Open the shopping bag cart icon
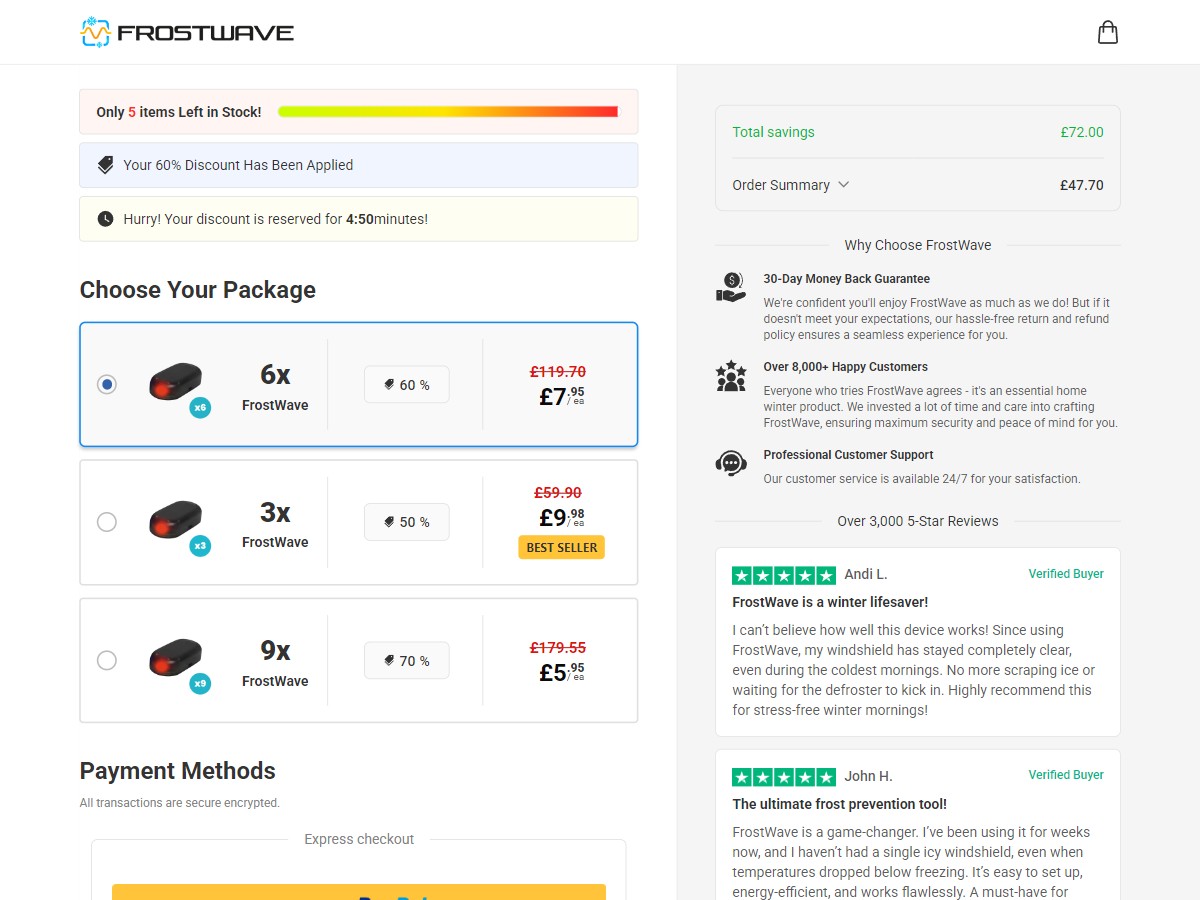1200x900 pixels. click(x=1108, y=32)
